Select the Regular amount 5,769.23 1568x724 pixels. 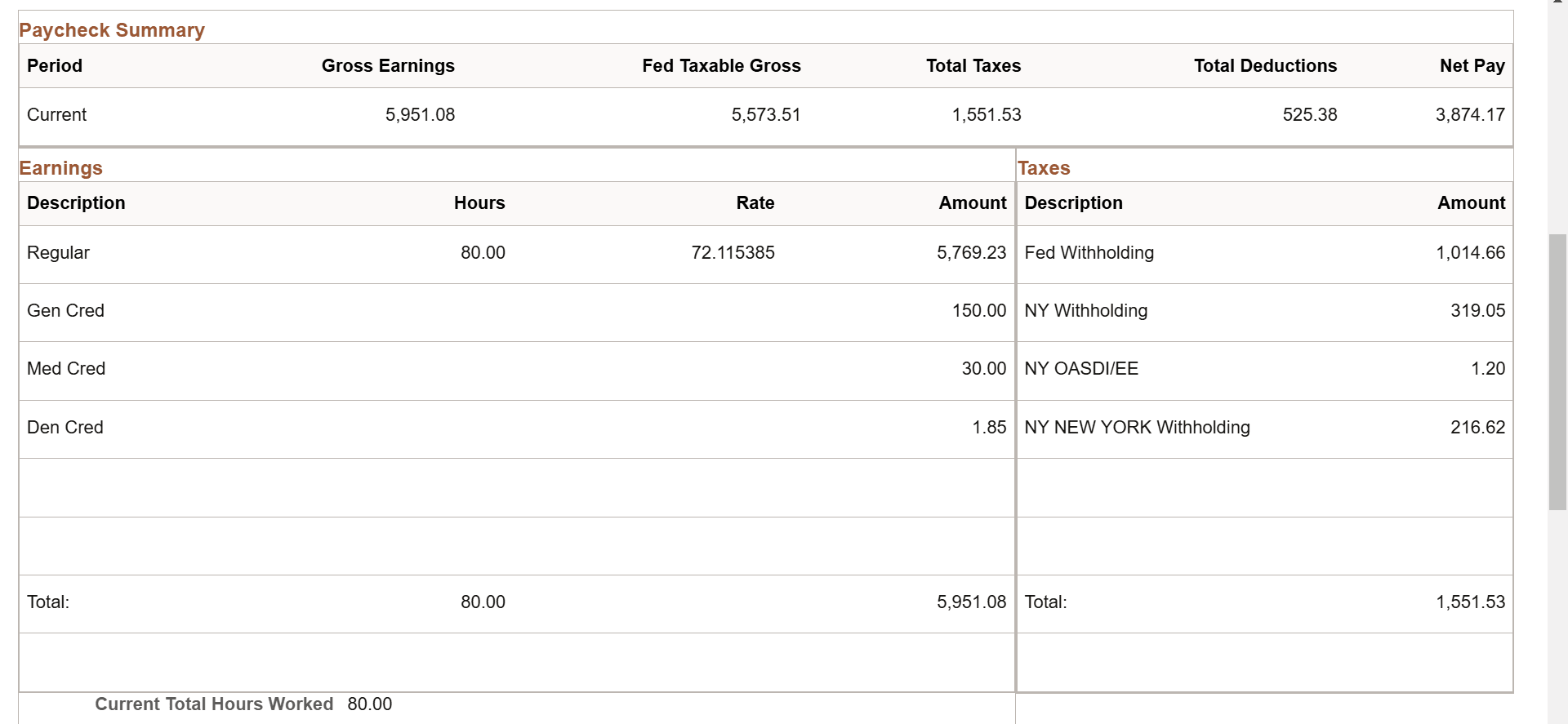pyautogui.click(x=971, y=253)
